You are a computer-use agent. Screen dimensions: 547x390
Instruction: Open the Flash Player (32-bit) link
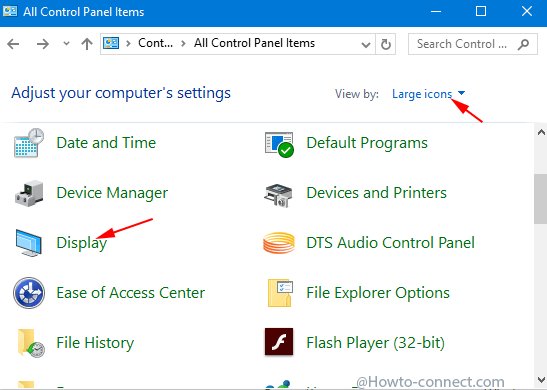click(x=375, y=343)
